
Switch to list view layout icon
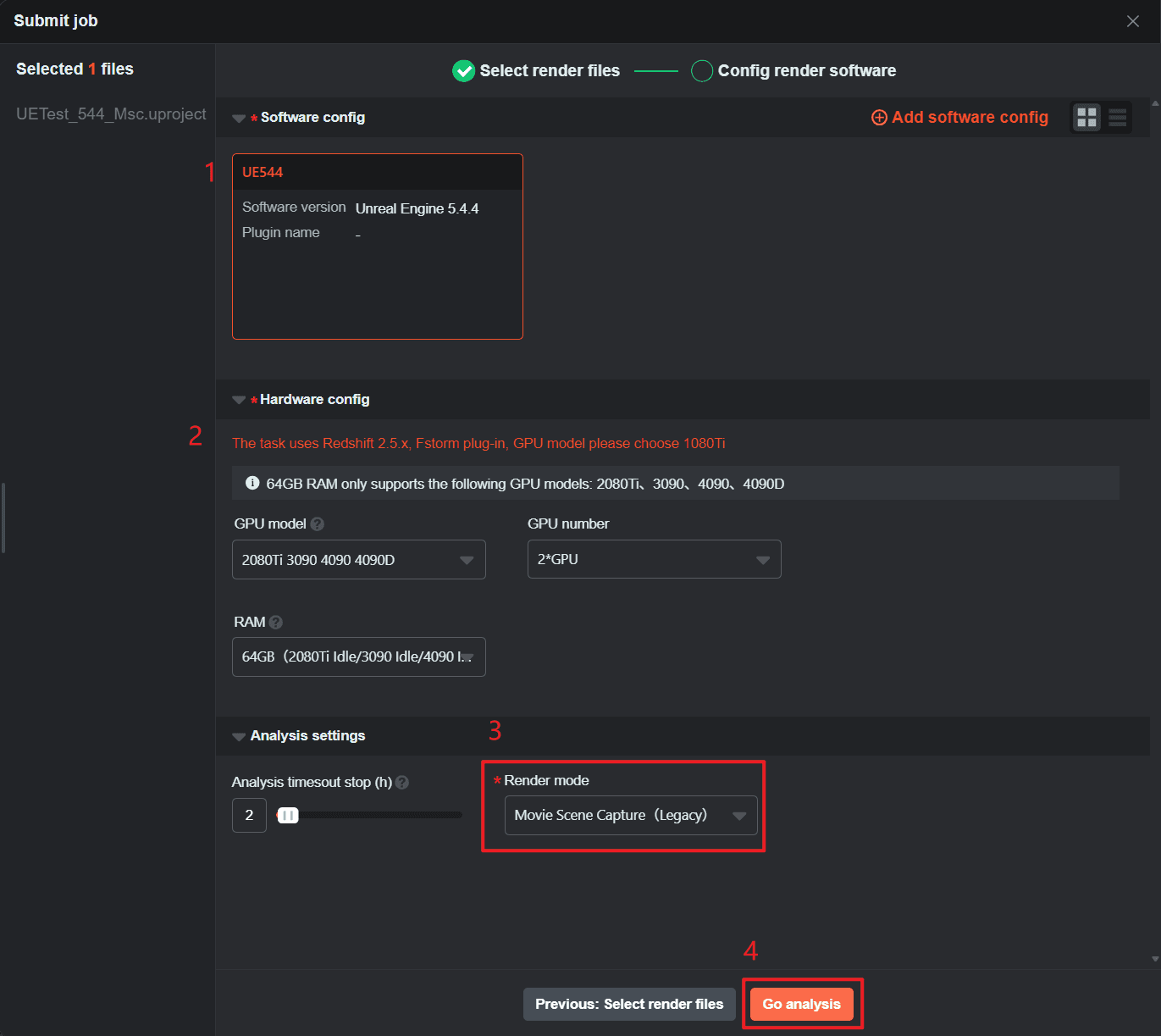click(x=1118, y=118)
